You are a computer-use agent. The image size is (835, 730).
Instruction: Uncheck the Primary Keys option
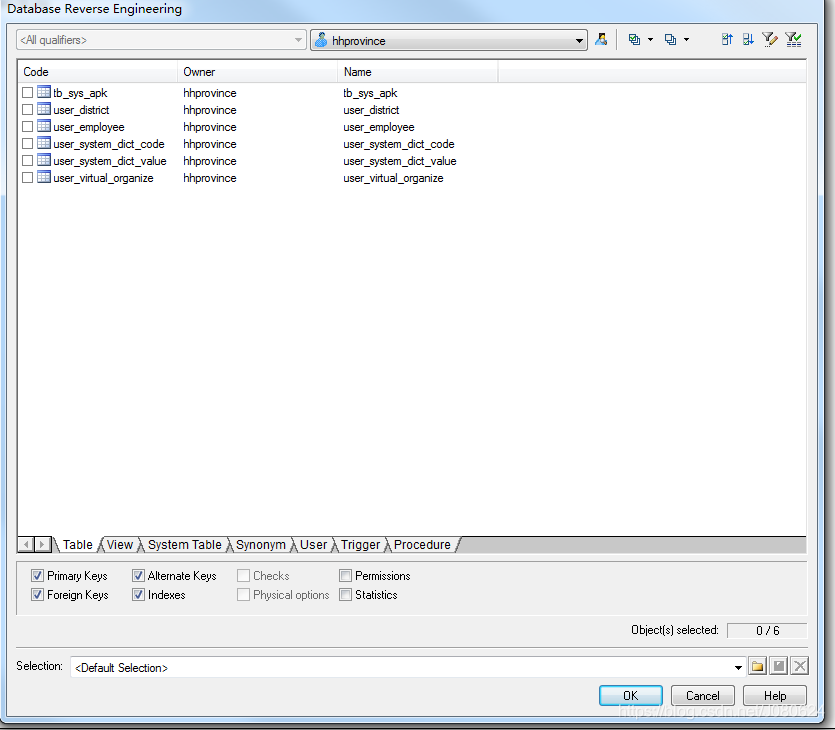click(x=37, y=576)
